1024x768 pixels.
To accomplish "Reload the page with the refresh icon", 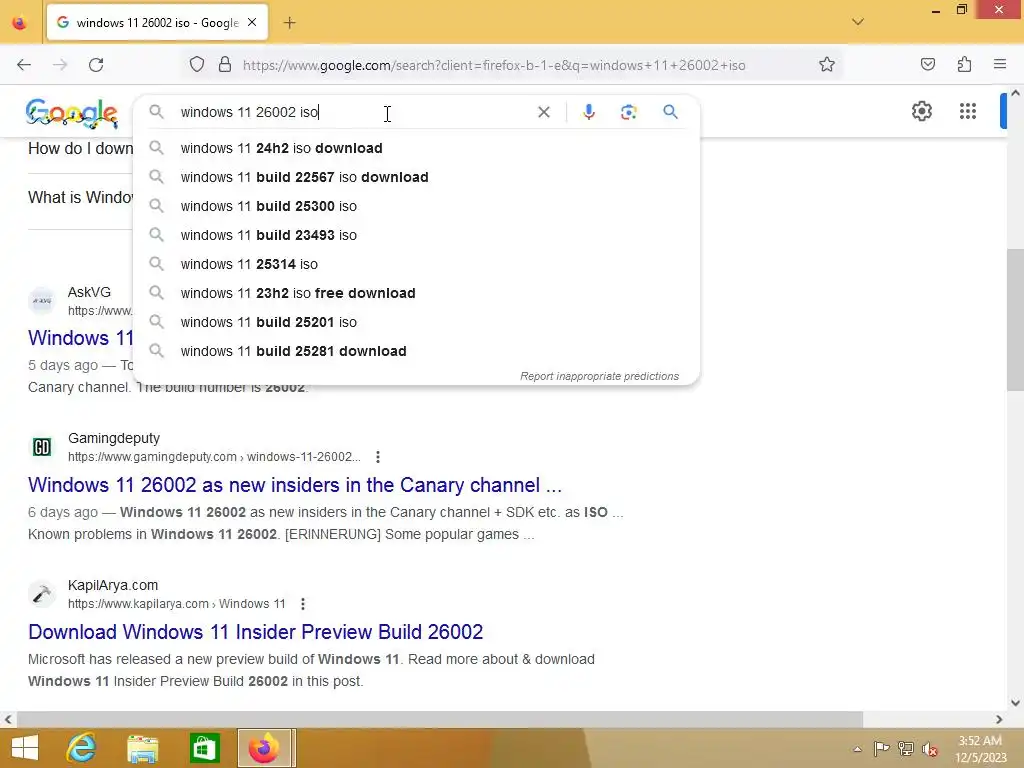I will (x=96, y=65).
